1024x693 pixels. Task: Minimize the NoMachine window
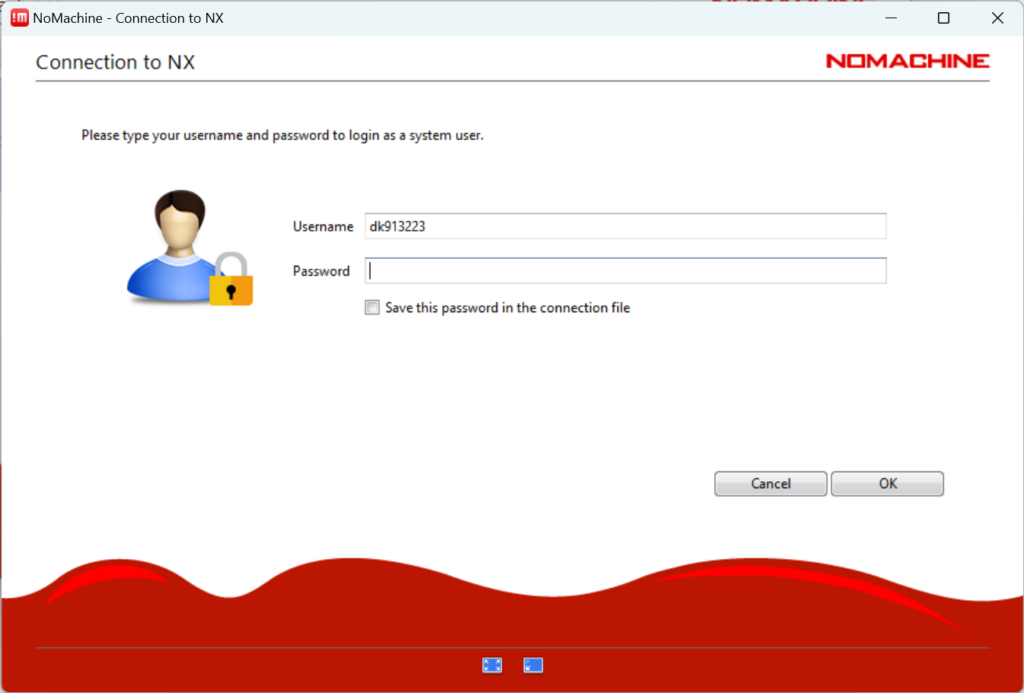coord(890,17)
